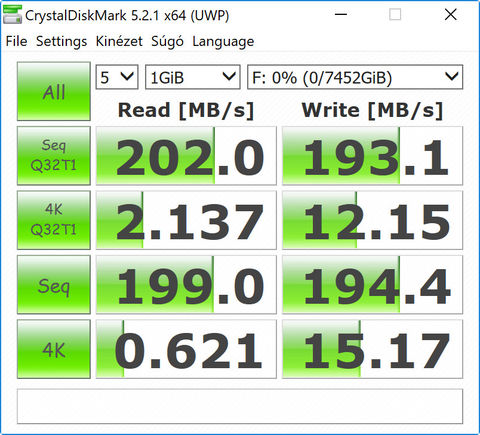The width and height of the screenshot is (480, 435).
Task: Start the Seq Q32T1 test
Action: 54,156
